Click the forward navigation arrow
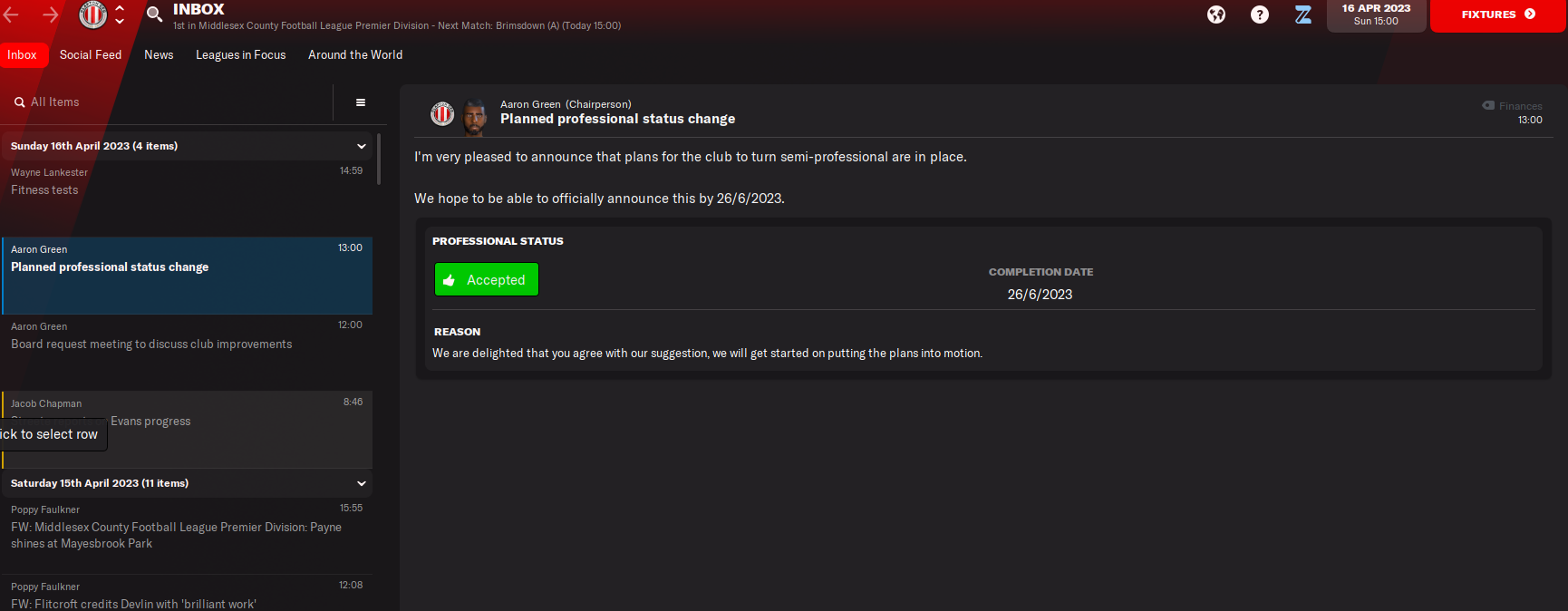The height and width of the screenshot is (611, 1568). tap(51, 15)
